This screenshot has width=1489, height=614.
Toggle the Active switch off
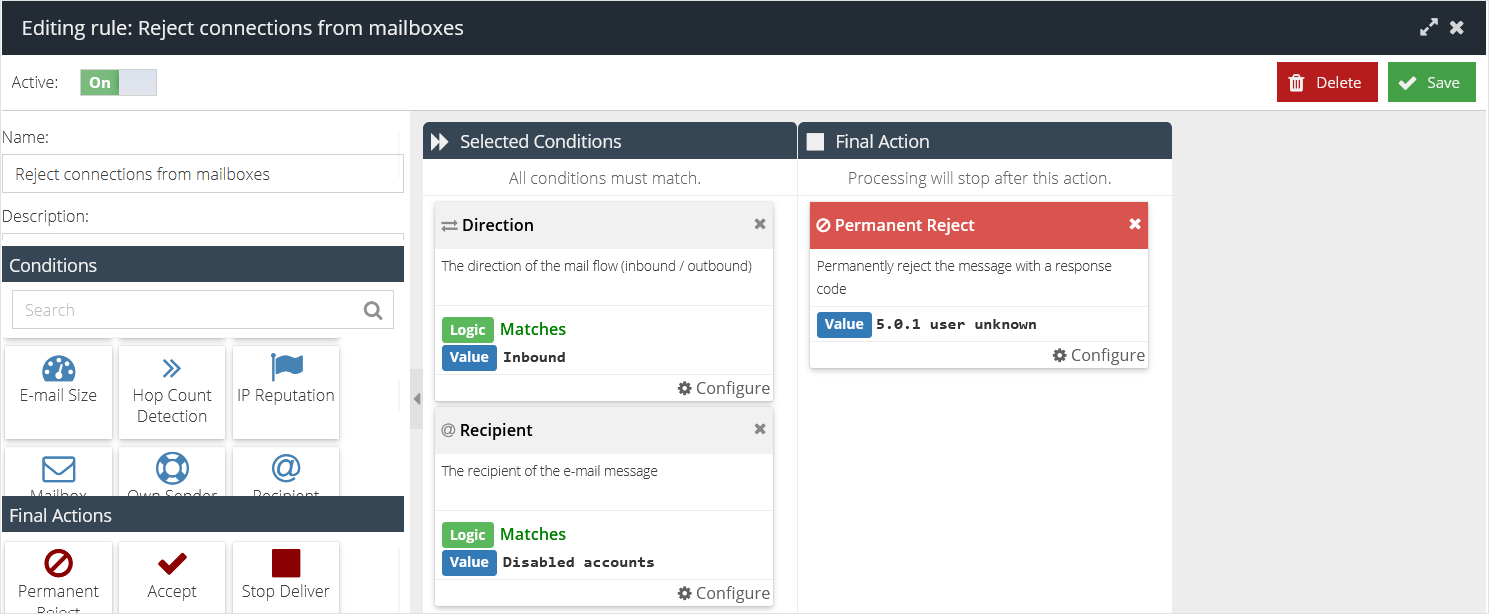coord(117,82)
